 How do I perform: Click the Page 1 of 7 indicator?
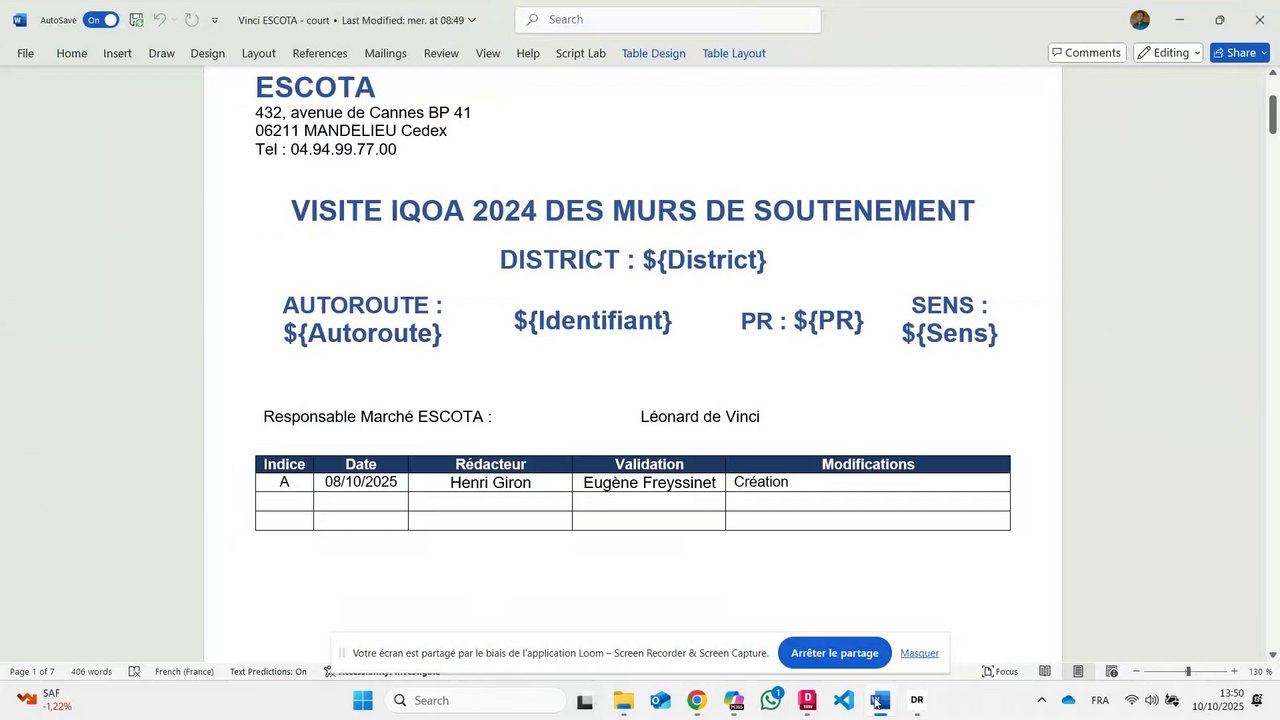[32, 671]
